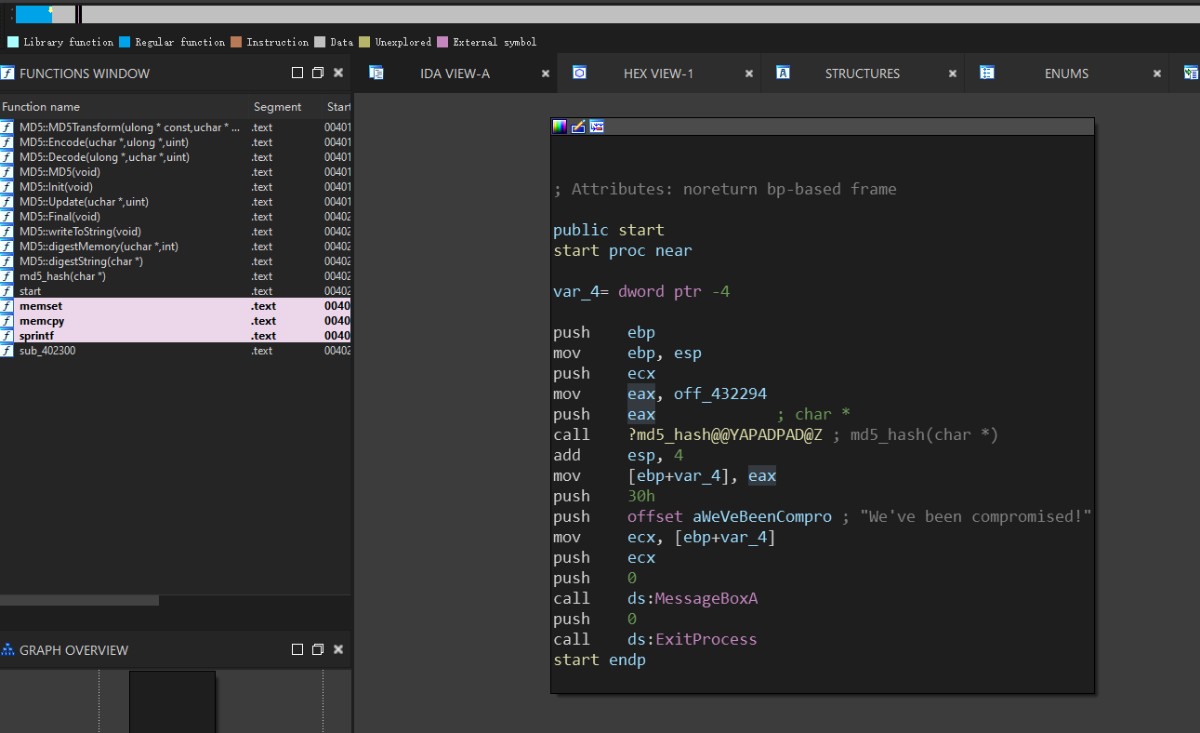Click the IDA View-A tab icon
The height and width of the screenshot is (733, 1200).
(376, 73)
